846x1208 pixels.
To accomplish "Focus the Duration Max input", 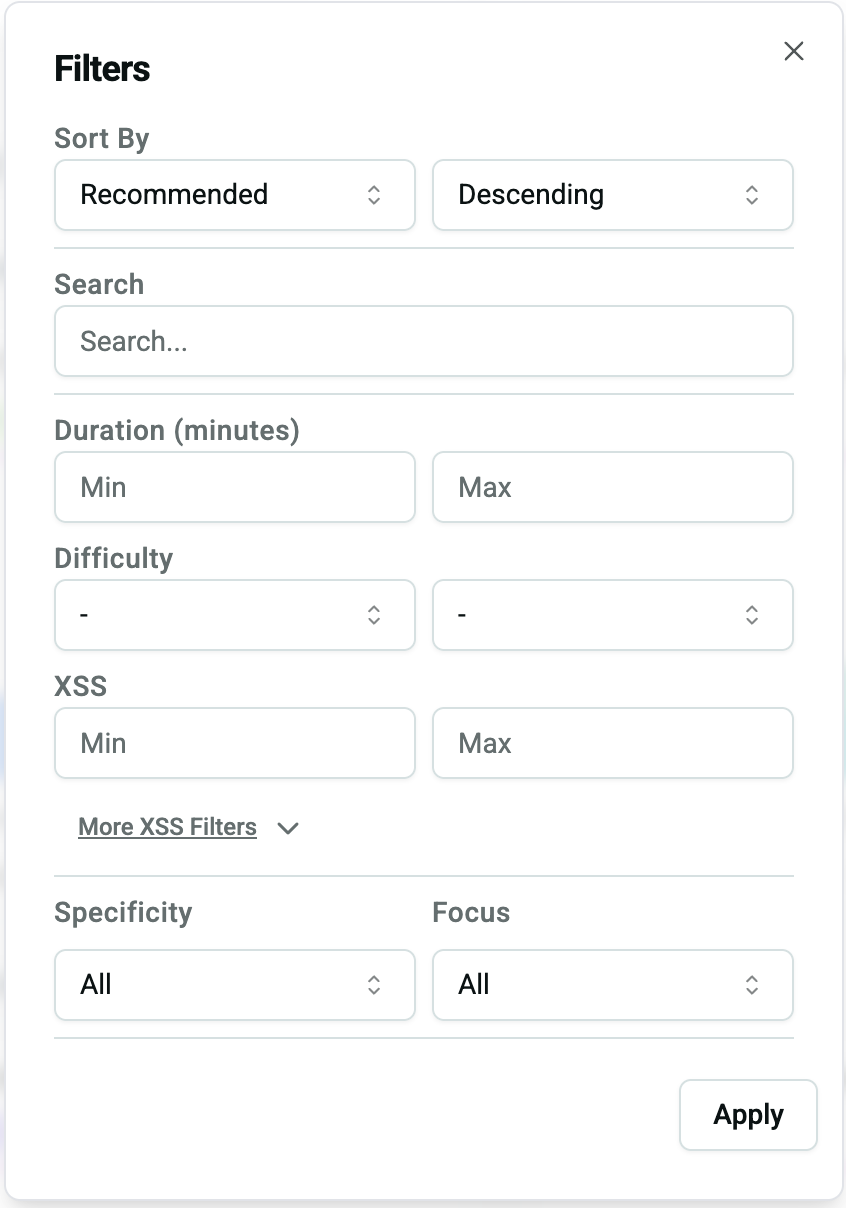I will (x=612, y=487).
